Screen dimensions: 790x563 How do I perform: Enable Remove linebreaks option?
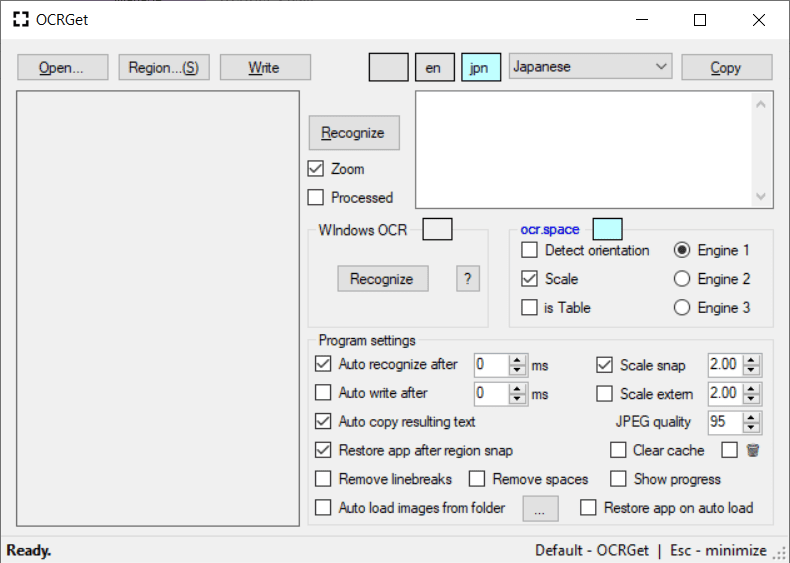point(323,479)
